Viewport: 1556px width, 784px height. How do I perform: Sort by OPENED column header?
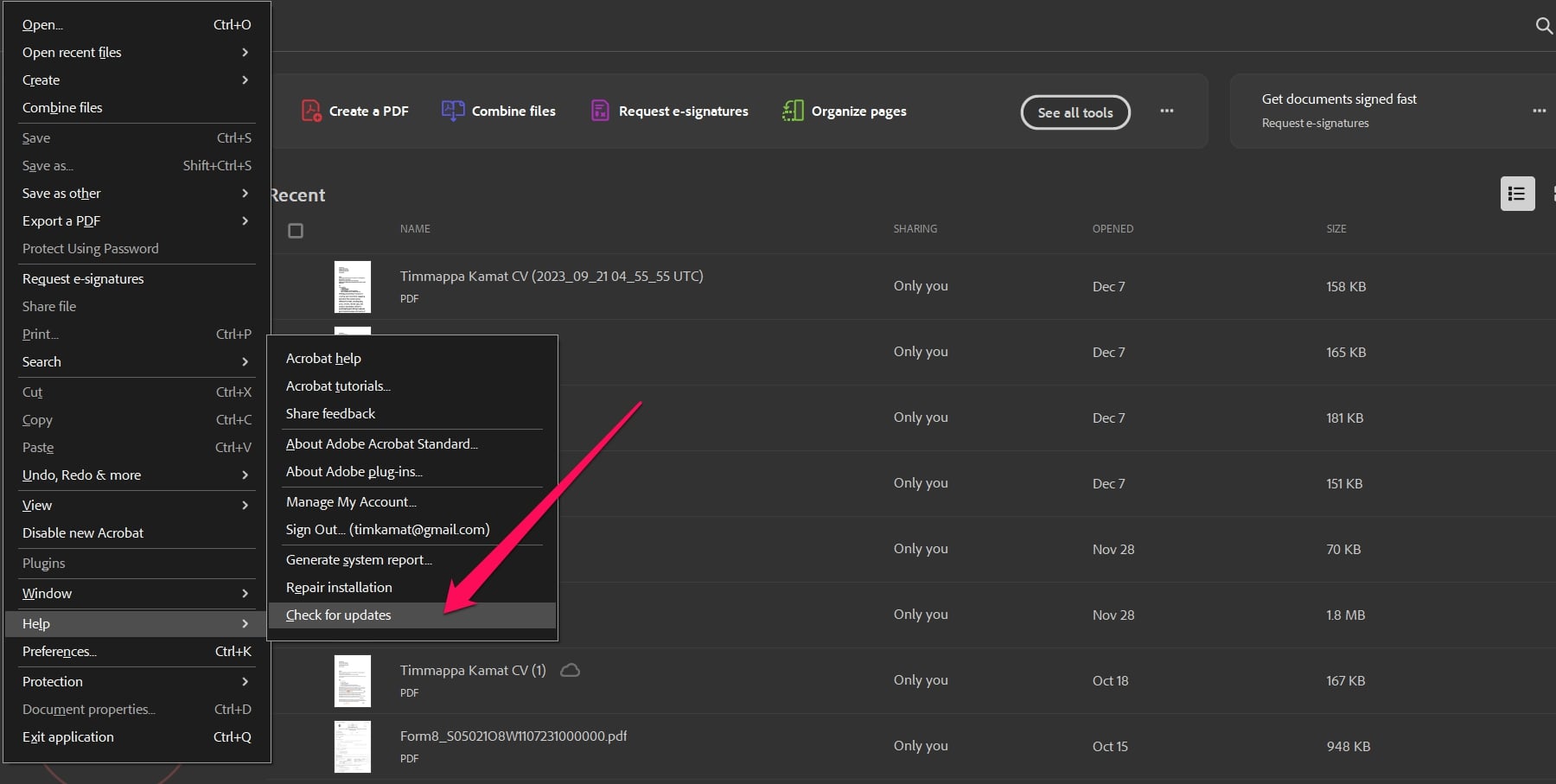(x=1113, y=229)
